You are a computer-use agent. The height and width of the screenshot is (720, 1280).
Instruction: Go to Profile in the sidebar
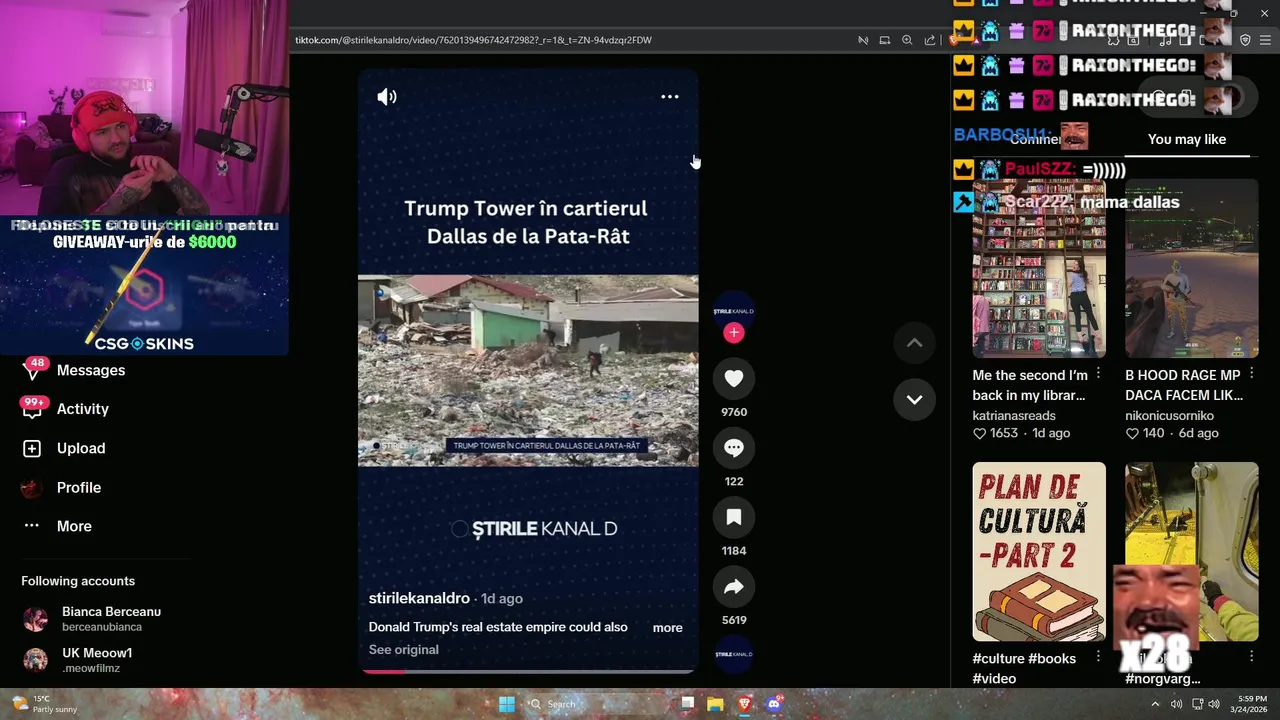(62, 488)
